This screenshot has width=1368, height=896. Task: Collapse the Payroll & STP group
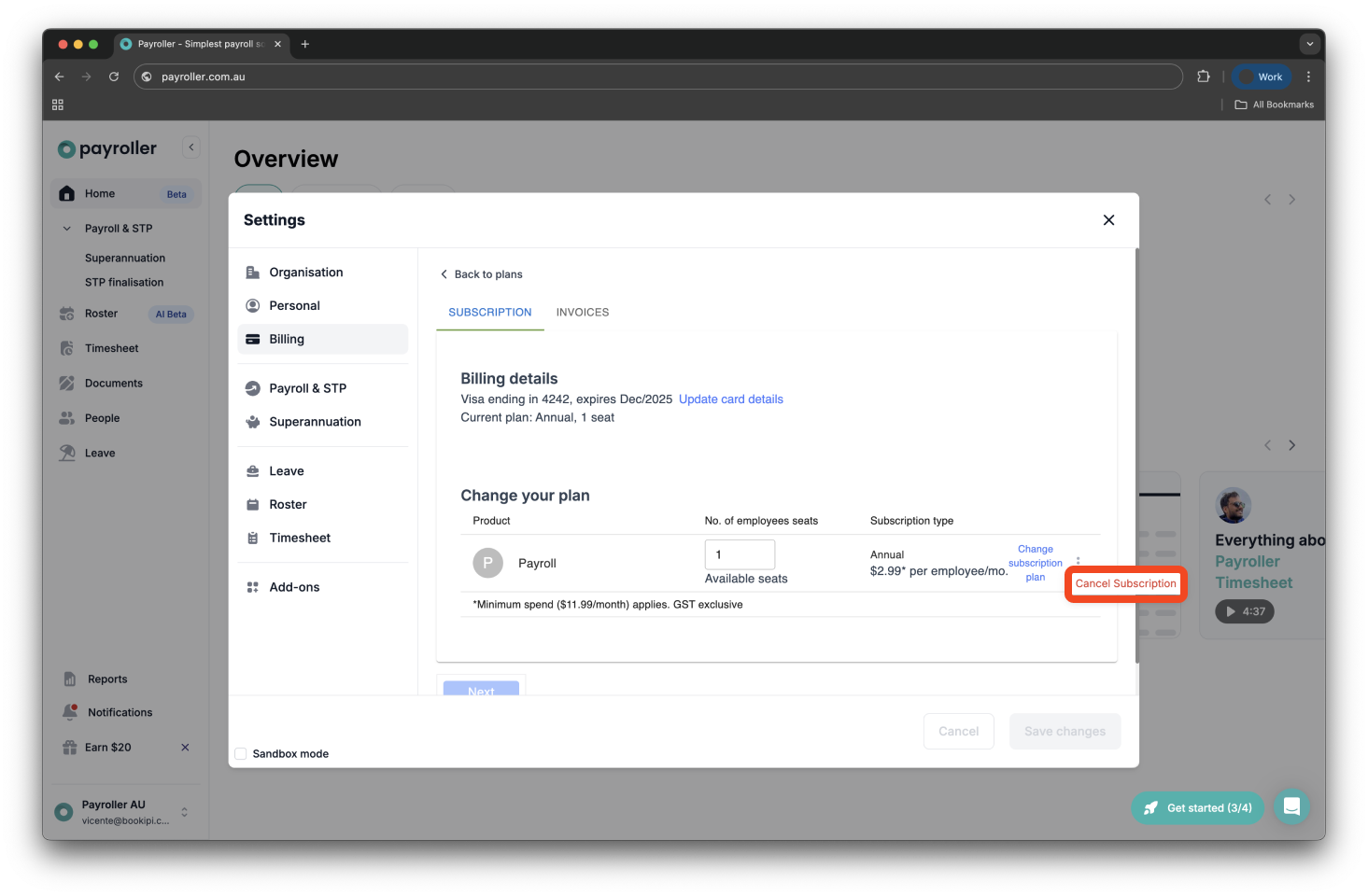[x=66, y=229]
